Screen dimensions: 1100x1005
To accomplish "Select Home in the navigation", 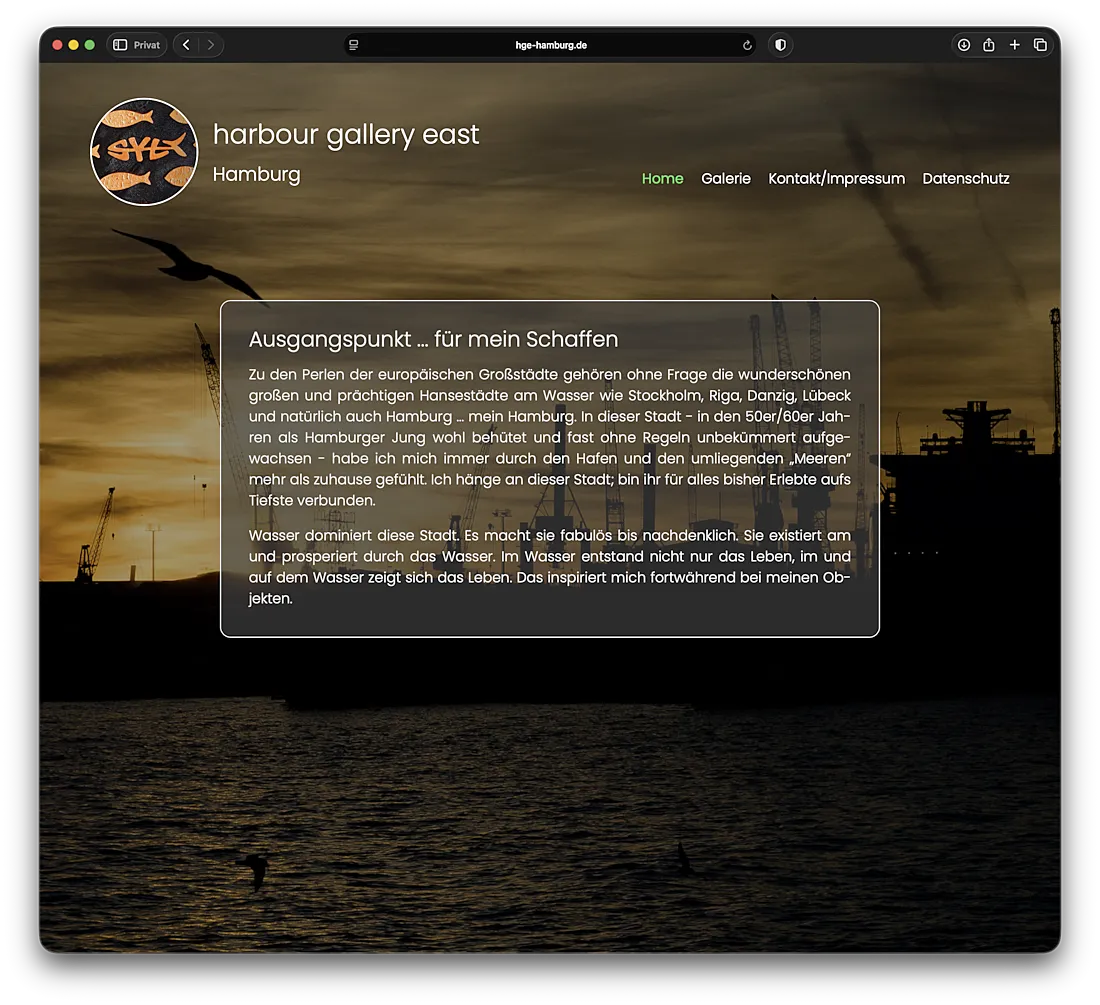I will point(662,179).
